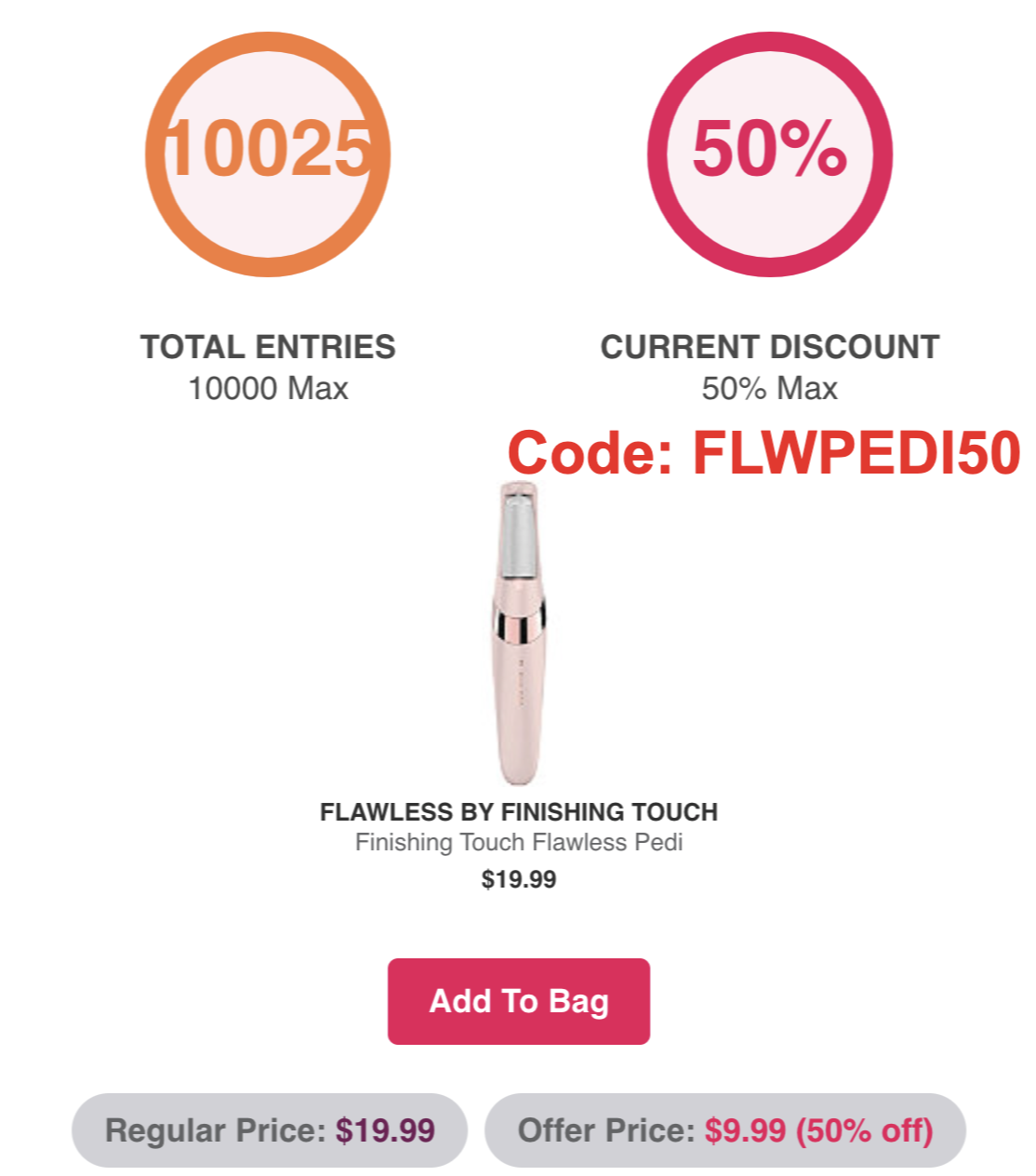Click the Add To Bag button
Viewport: 1036px width, 1176px height.
point(518,1001)
